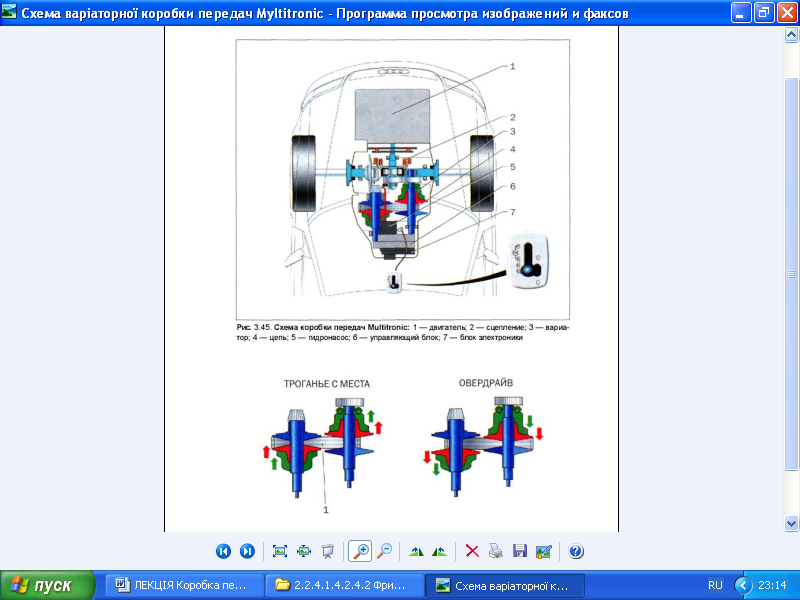Viewport: 800px width, 600px height.
Task: Click the 23:14 clock
Action: (772, 585)
